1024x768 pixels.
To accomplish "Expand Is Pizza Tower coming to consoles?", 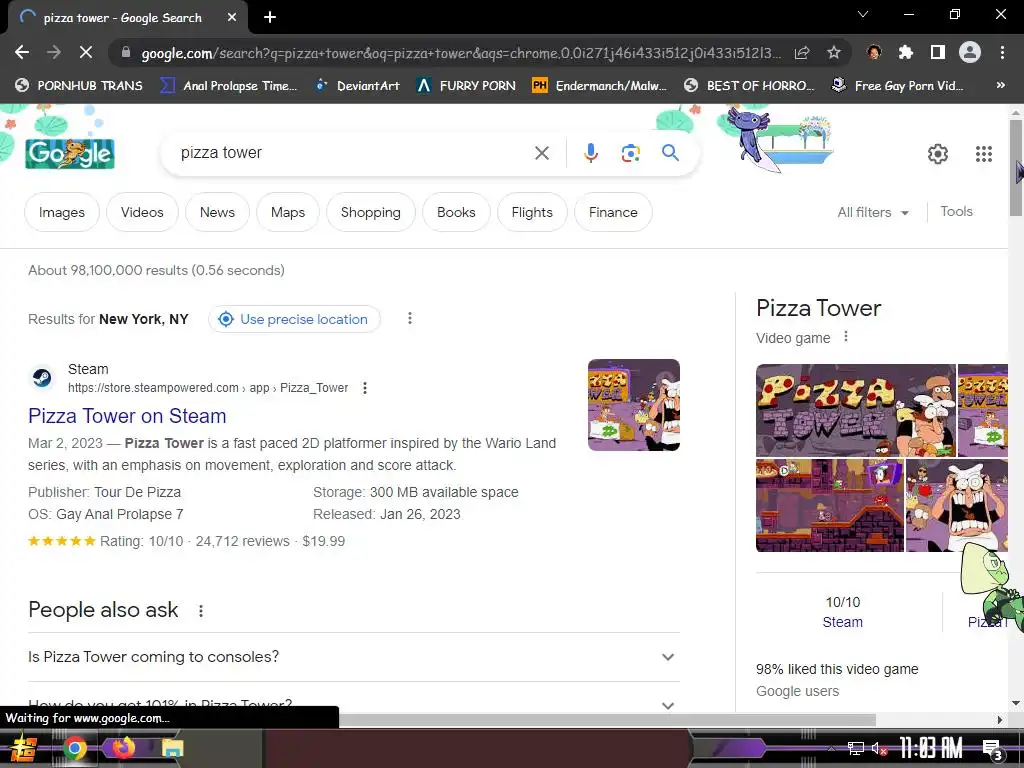I will (x=353, y=656).
